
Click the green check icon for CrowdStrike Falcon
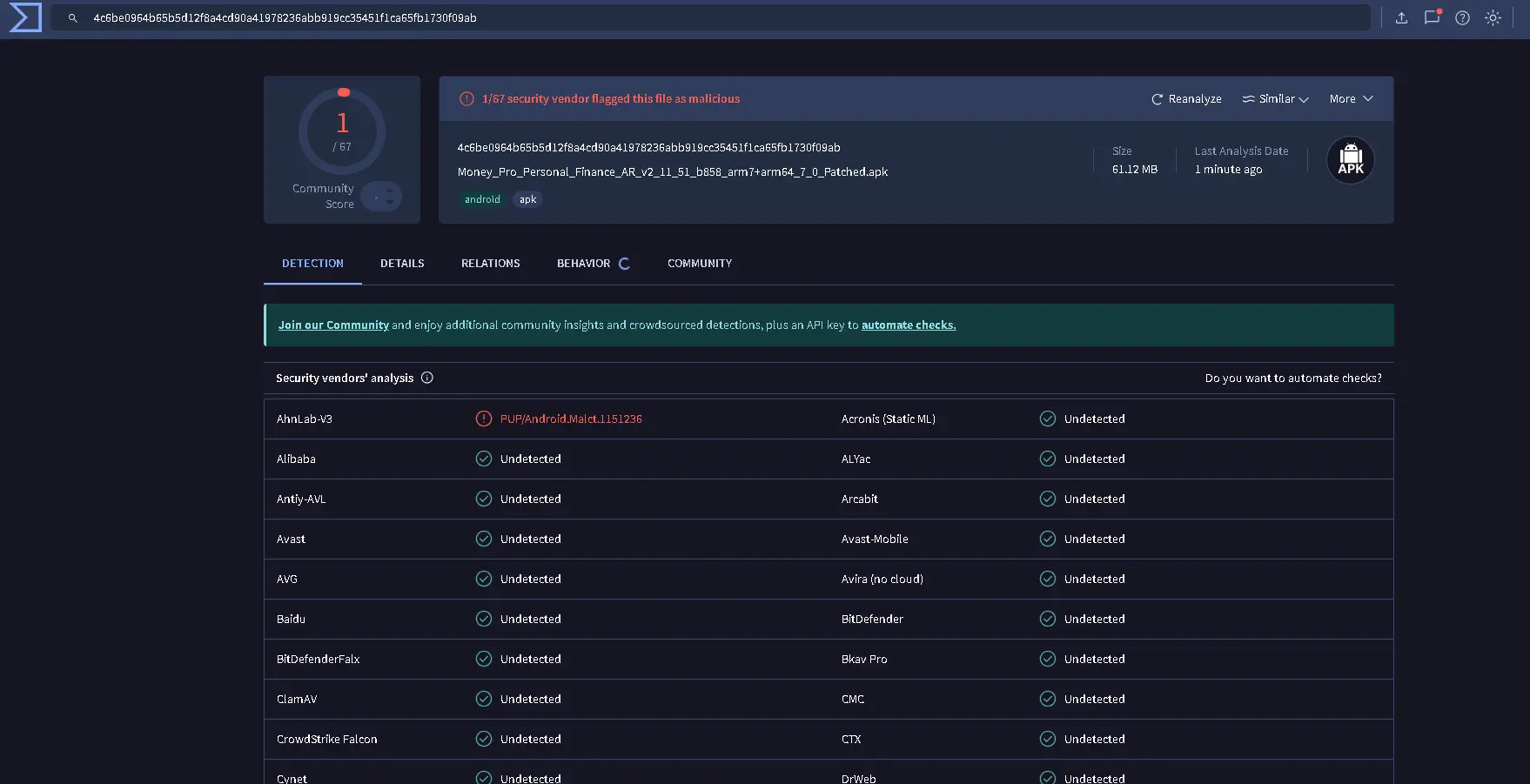(x=484, y=739)
